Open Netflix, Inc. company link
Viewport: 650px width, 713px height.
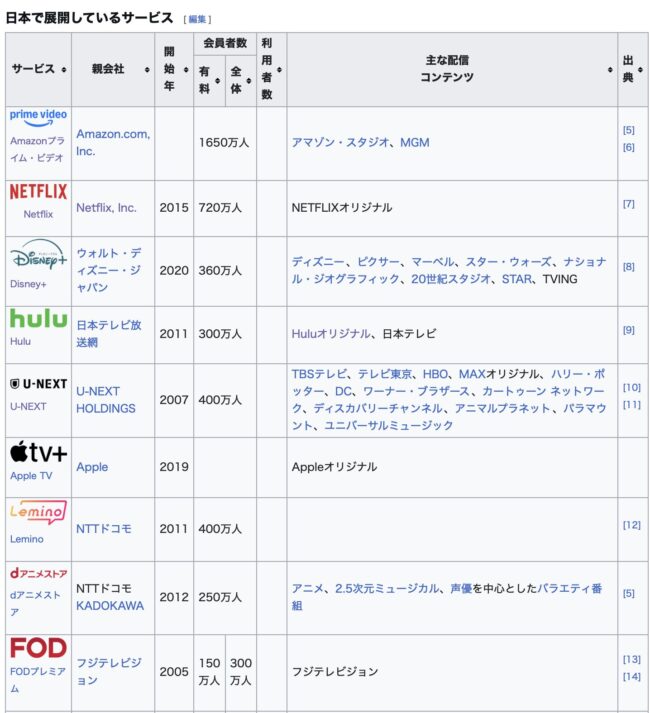click(x=106, y=208)
